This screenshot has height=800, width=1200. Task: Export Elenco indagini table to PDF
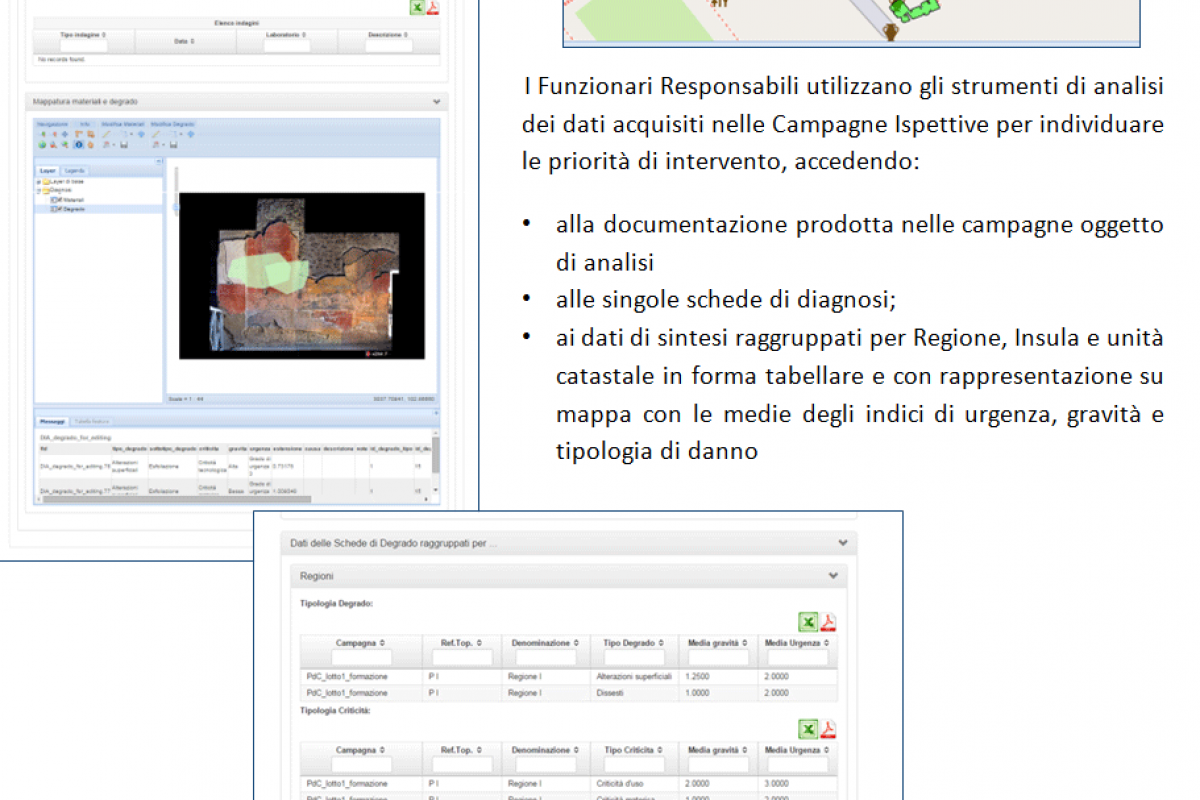(434, 8)
